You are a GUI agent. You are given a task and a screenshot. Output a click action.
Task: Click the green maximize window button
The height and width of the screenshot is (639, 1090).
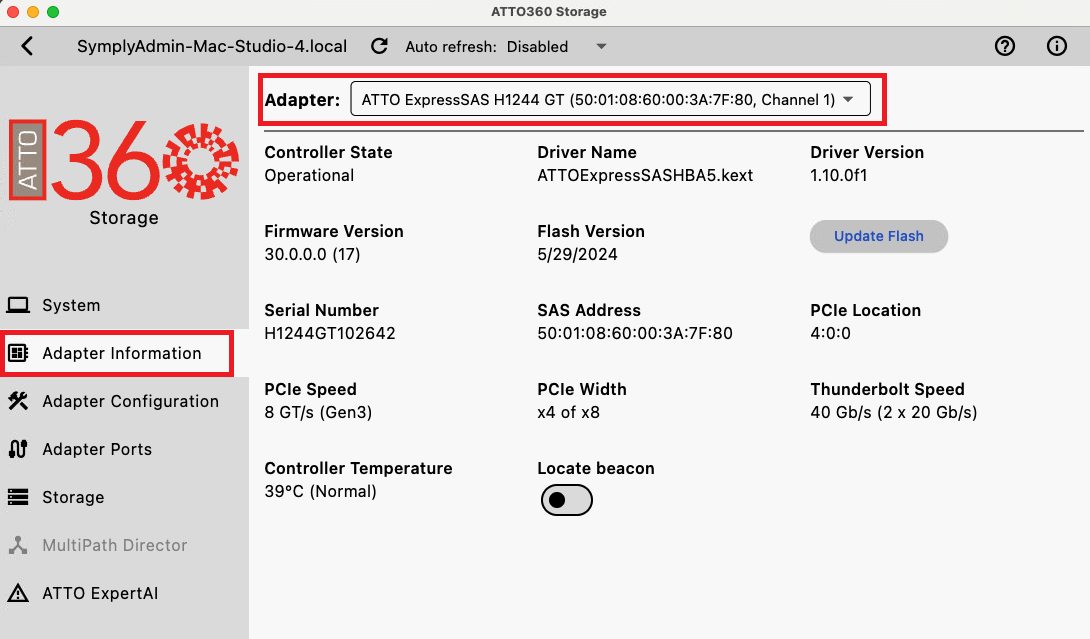point(53,12)
